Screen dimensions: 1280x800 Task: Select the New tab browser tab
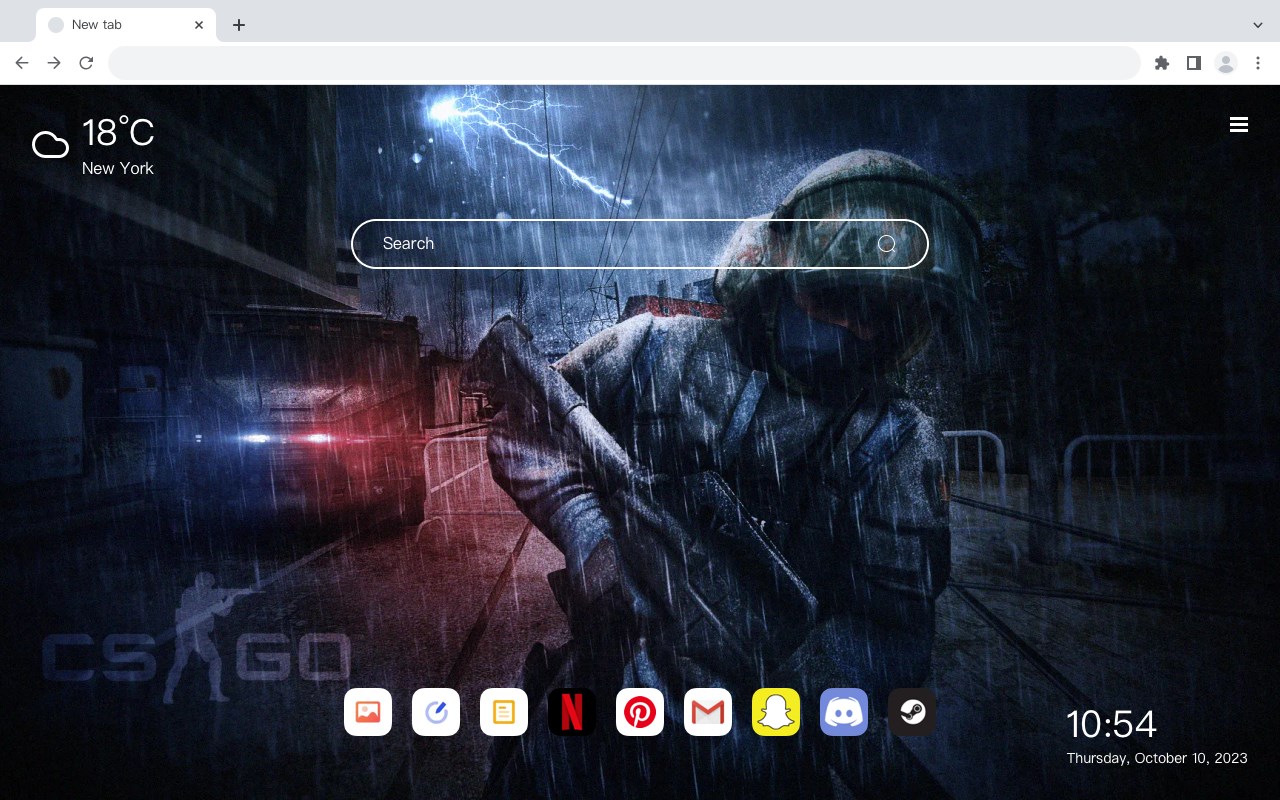(126, 25)
